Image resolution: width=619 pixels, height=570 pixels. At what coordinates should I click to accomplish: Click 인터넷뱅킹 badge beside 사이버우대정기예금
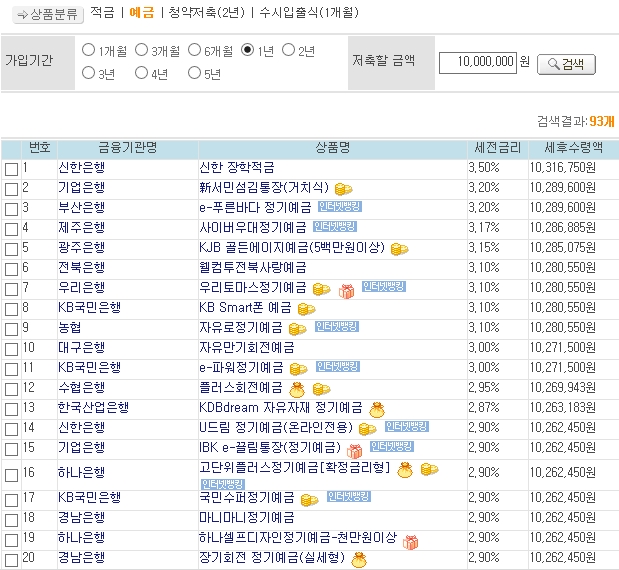click(335, 227)
